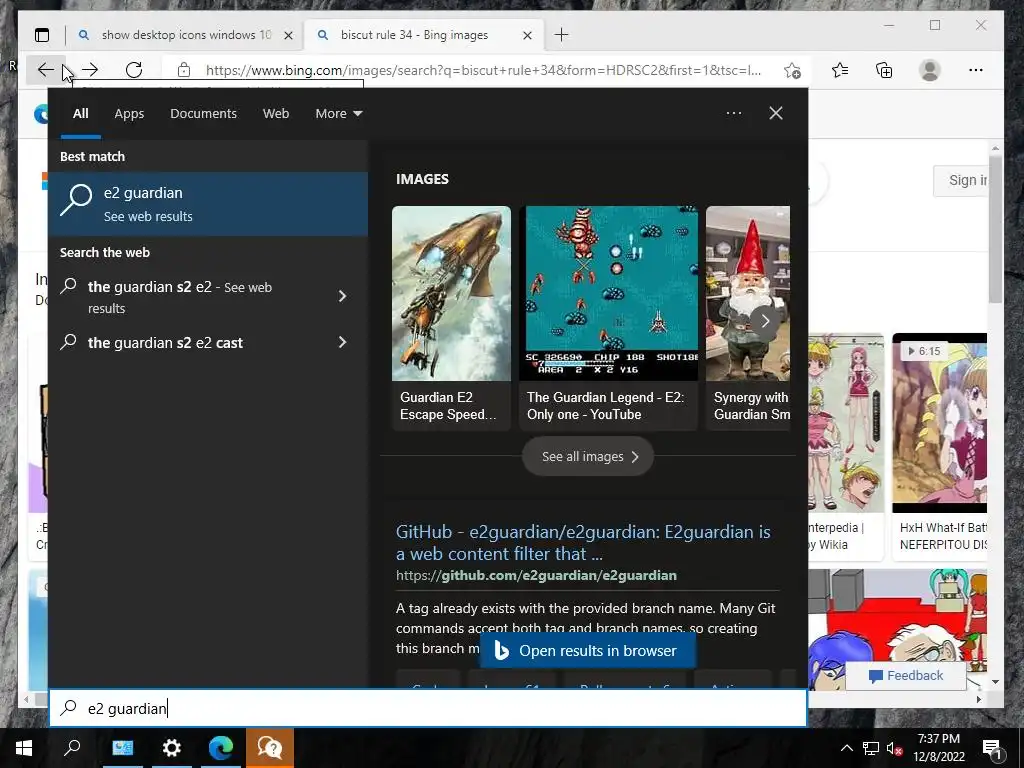Open the network icon in tray

point(871,748)
